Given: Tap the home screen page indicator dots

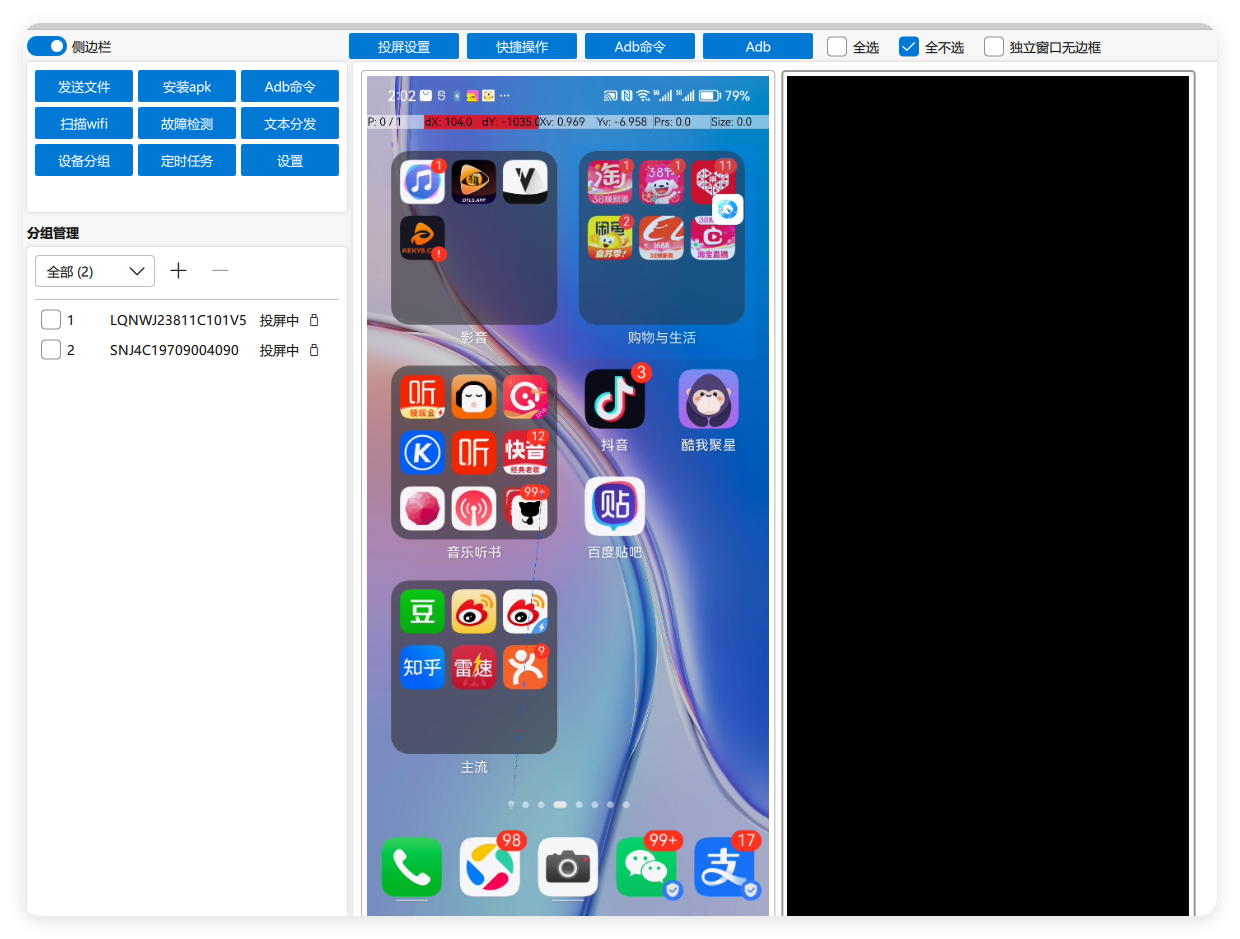Looking at the screenshot, I should click(568, 804).
